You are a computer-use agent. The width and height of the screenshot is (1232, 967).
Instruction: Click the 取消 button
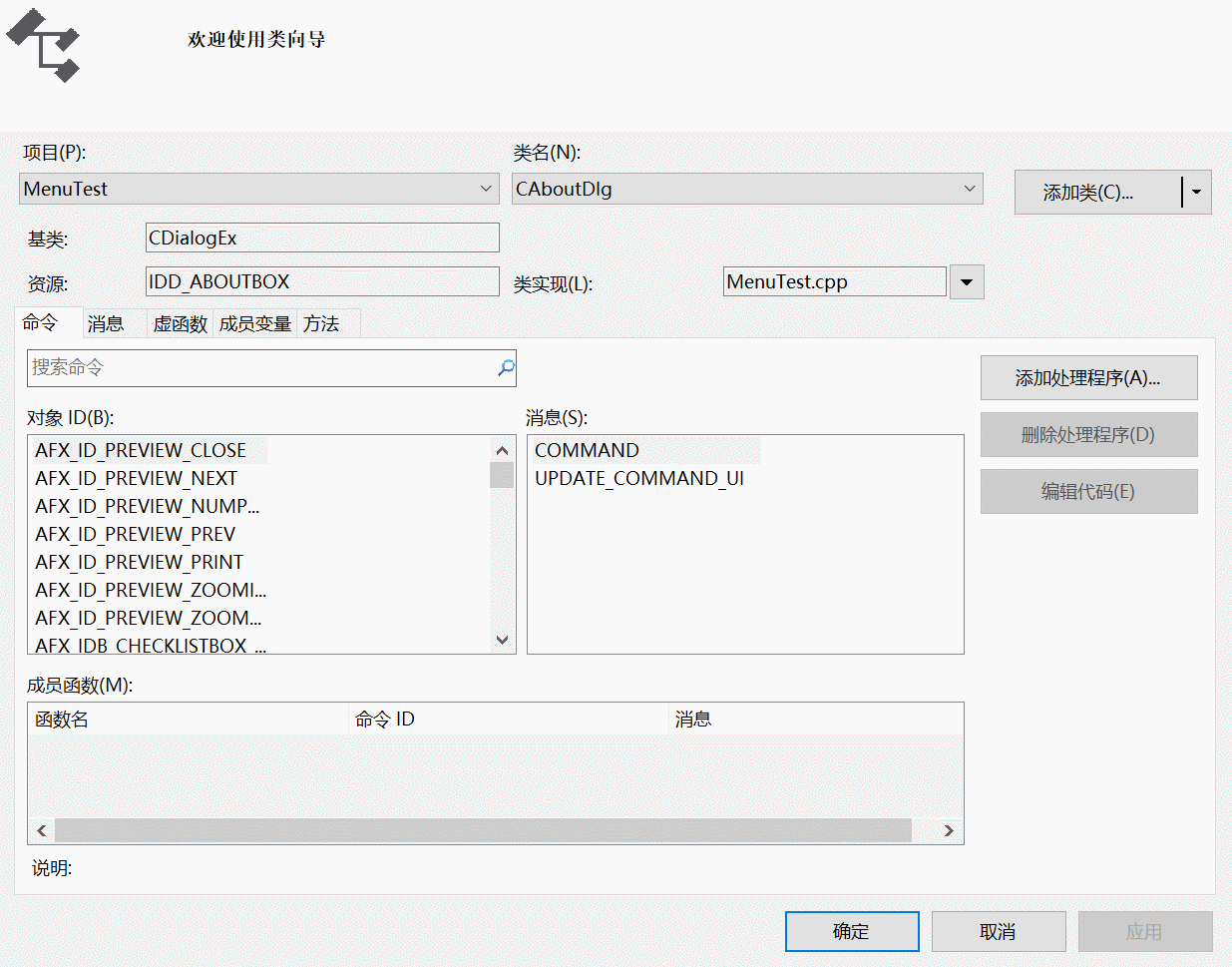tap(999, 931)
